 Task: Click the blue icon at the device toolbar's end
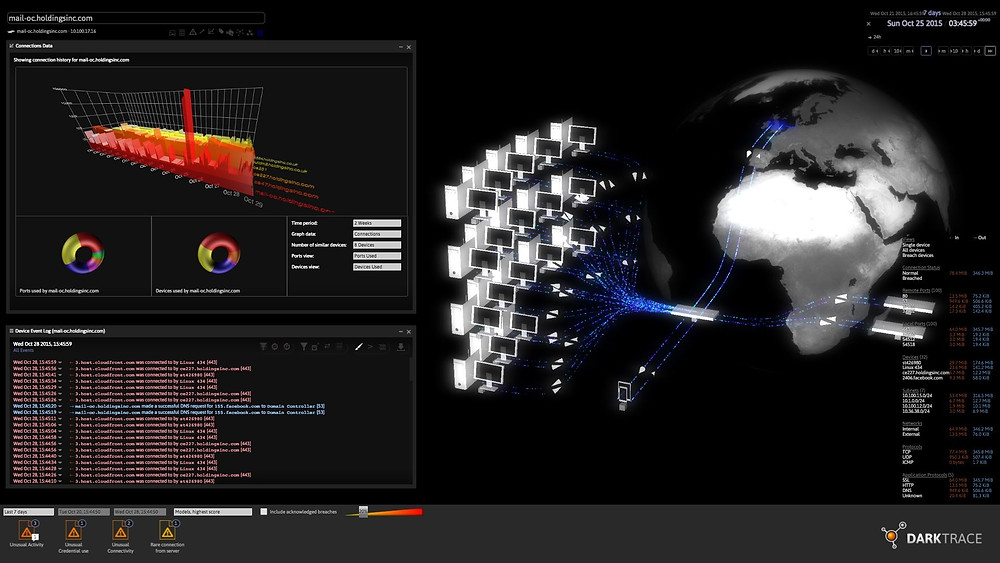[260, 33]
